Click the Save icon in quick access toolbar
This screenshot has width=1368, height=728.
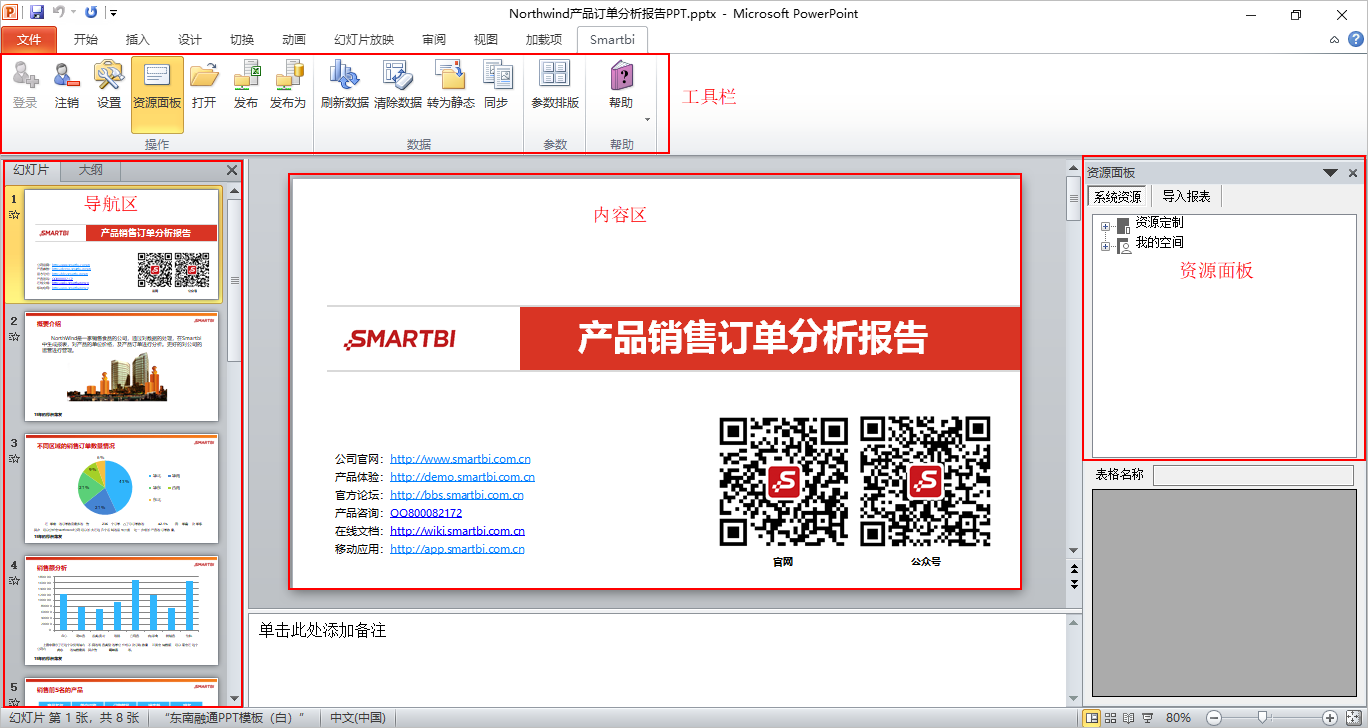tap(37, 13)
